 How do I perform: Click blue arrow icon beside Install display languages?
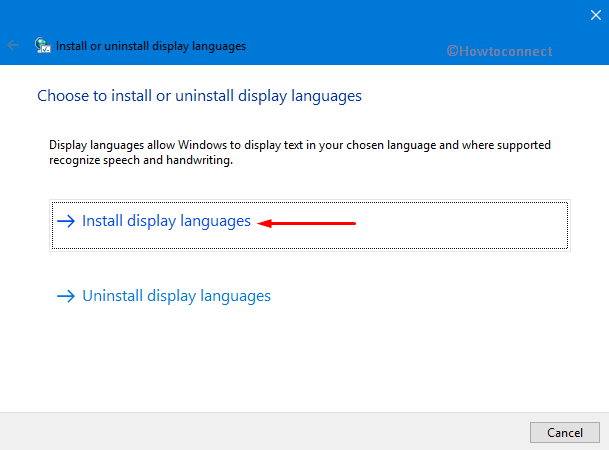click(x=66, y=221)
